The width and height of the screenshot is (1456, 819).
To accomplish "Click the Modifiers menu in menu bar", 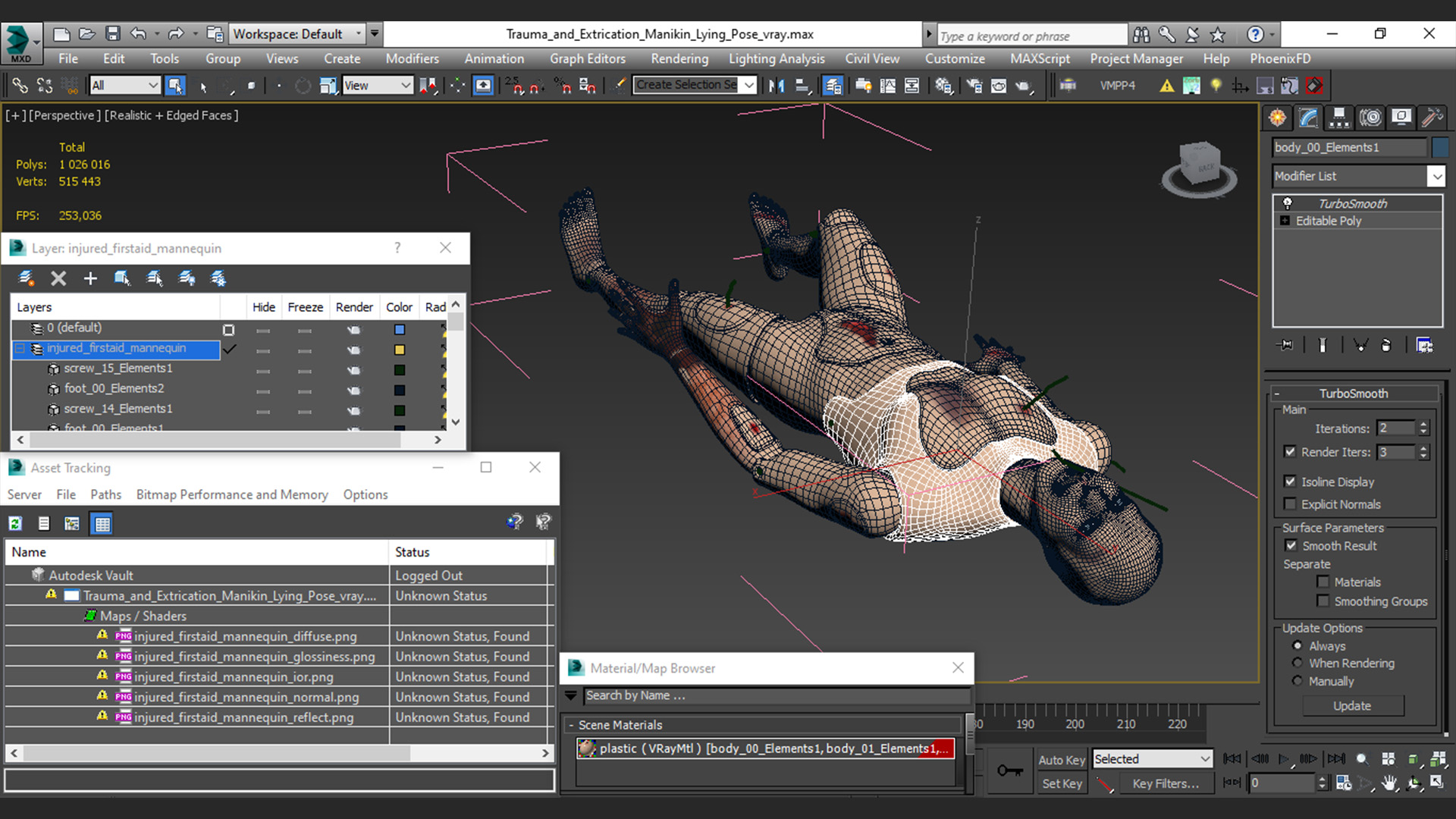I will point(412,58).
